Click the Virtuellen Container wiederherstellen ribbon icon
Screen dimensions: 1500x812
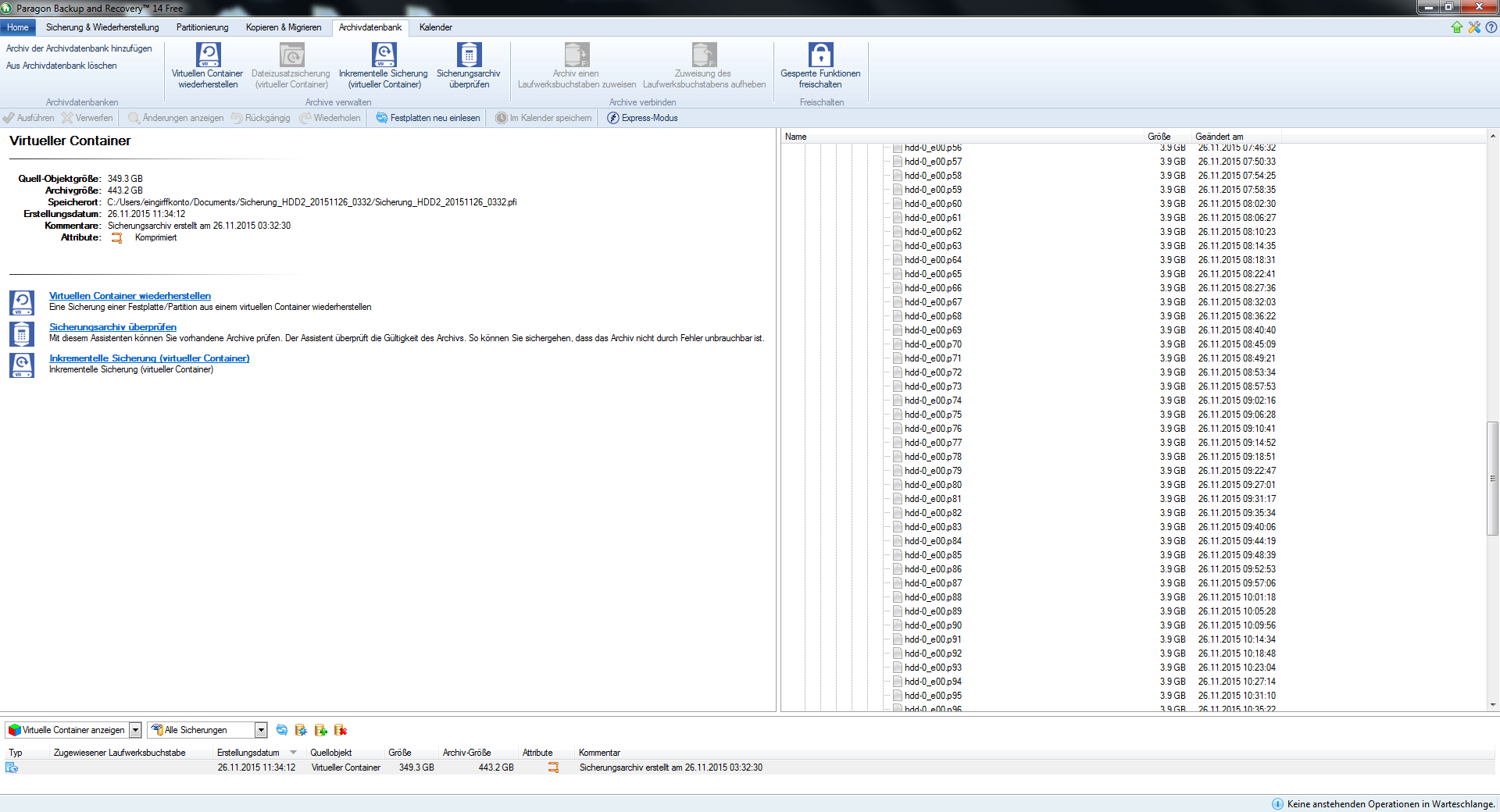point(208,55)
